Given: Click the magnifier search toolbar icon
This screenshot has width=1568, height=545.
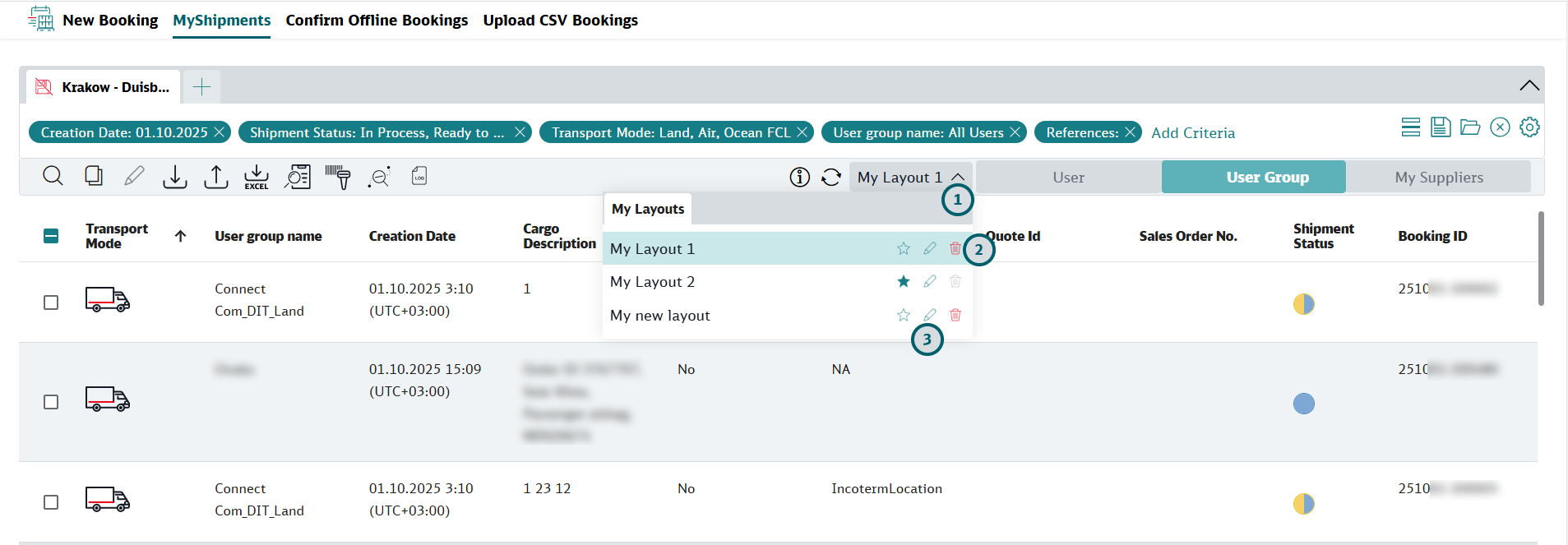Looking at the screenshot, I should (53, 176).
